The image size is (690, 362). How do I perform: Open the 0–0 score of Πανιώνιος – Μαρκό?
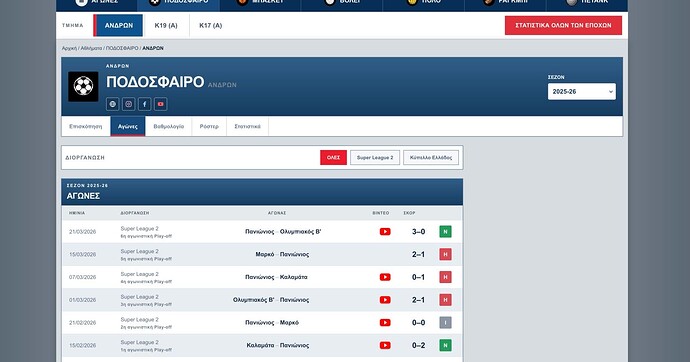[x=418, y=323]
